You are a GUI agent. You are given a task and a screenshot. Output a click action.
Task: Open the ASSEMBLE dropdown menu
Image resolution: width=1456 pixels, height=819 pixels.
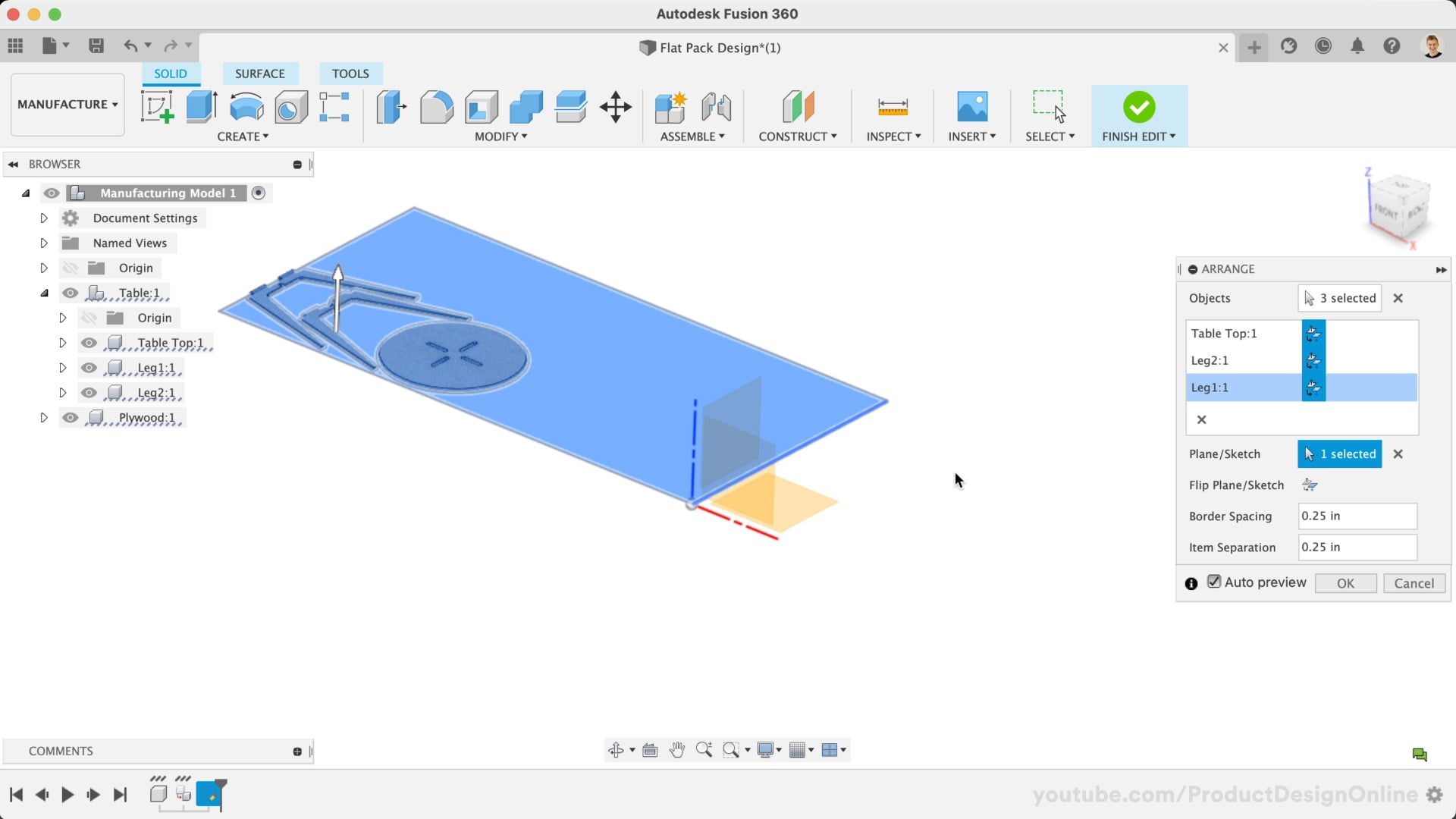(x=692, y=136)
